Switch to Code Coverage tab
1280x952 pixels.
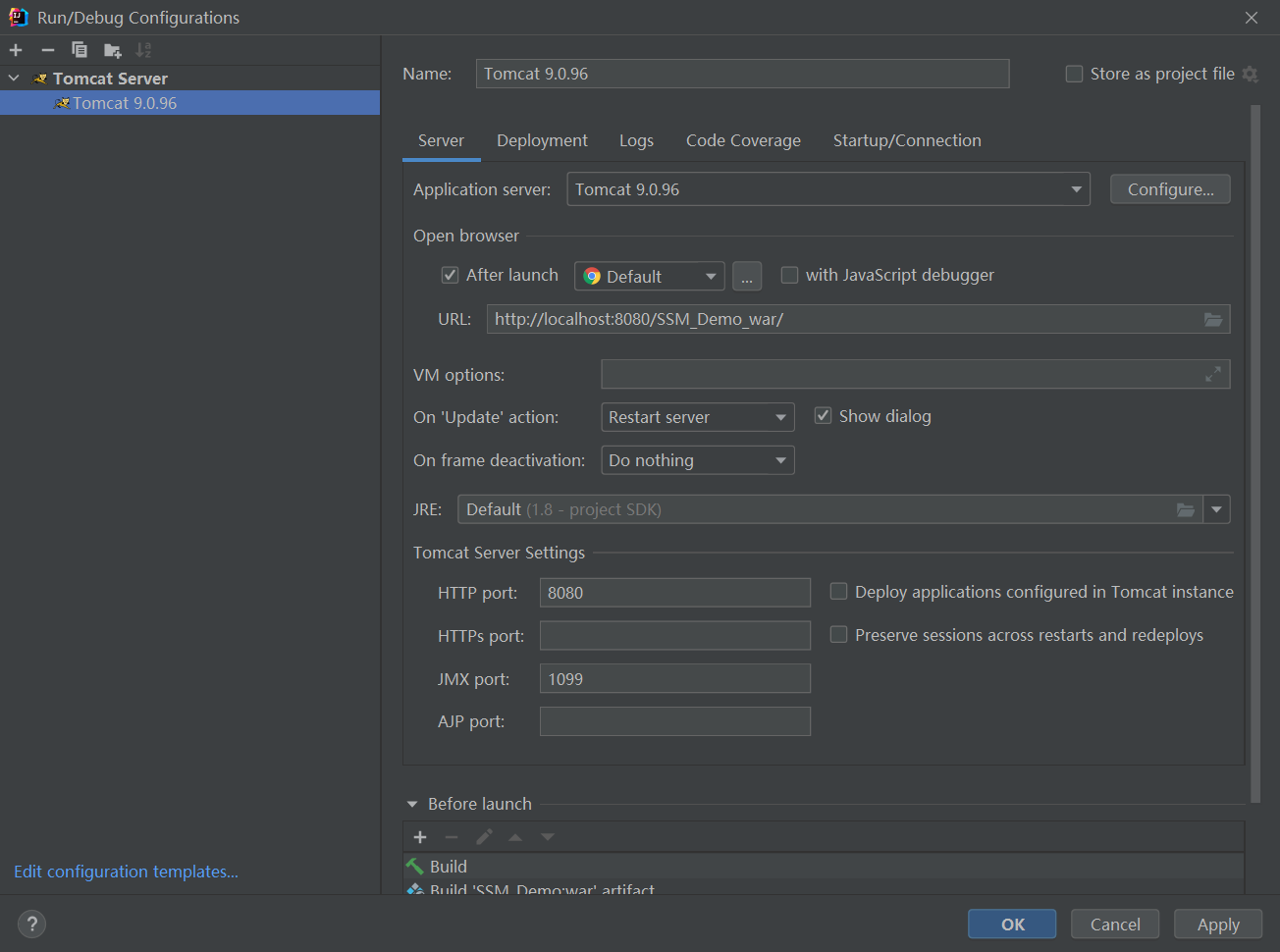tap(743, 140)
